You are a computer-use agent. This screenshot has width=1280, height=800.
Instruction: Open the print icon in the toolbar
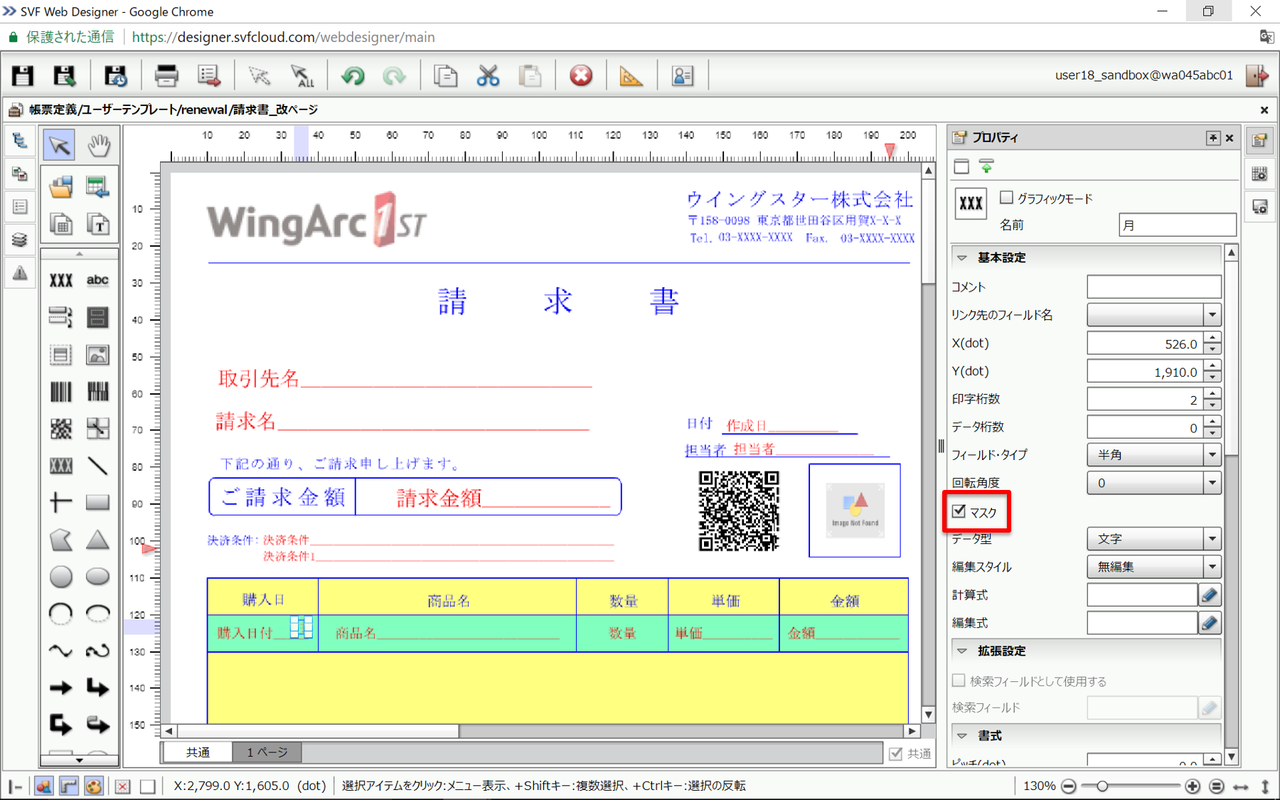coord(166,75)
